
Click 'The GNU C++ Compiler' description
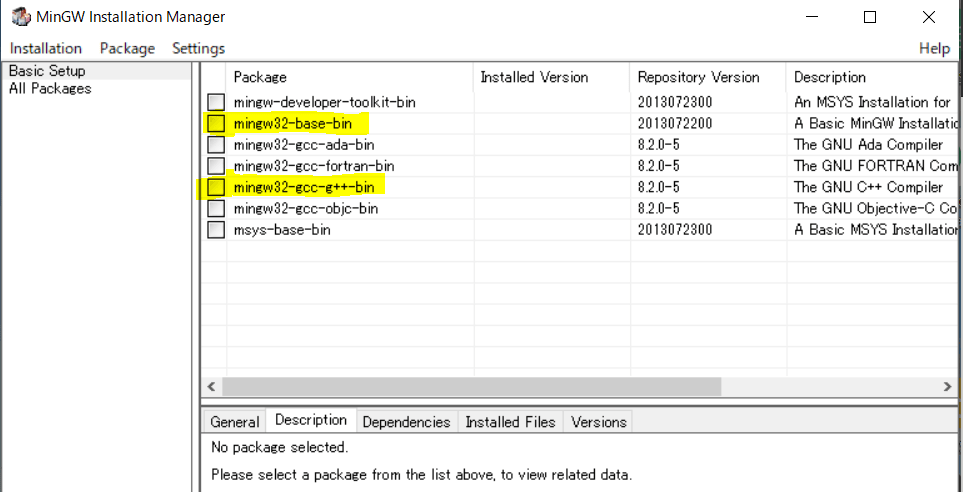point(868,187)
